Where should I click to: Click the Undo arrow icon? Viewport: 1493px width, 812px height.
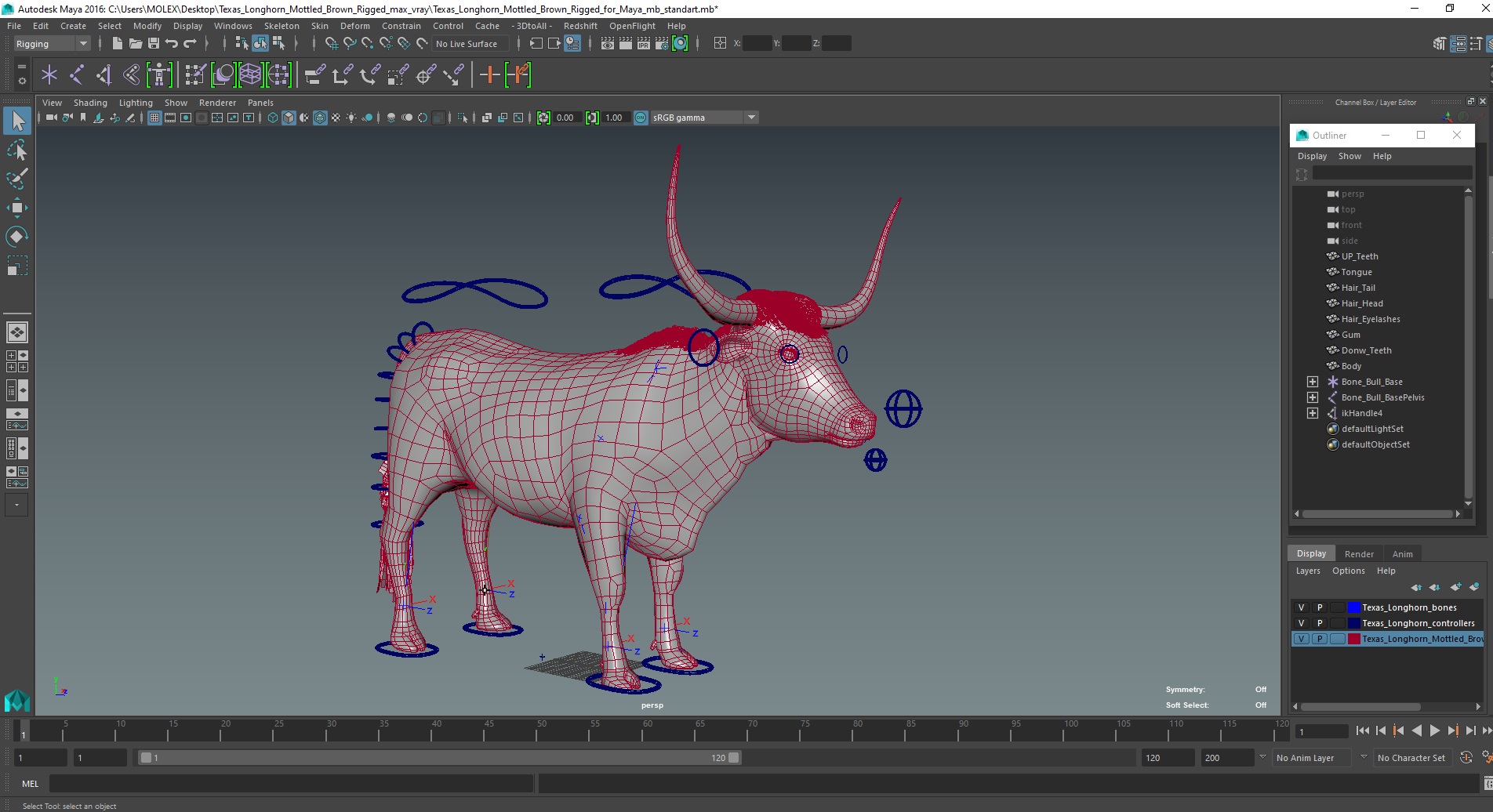172,44
